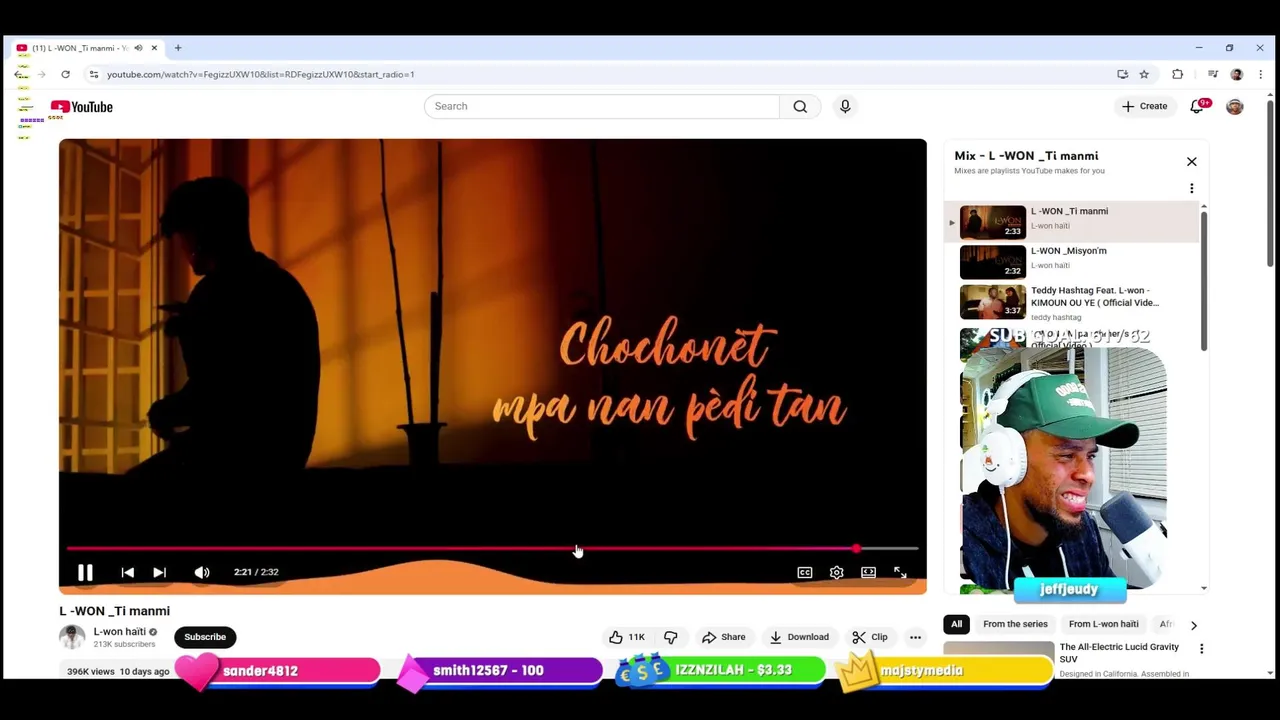Click the video title L -WON _Ti manmi
The image size is (1280, 720).
click(x=114, y=611)
